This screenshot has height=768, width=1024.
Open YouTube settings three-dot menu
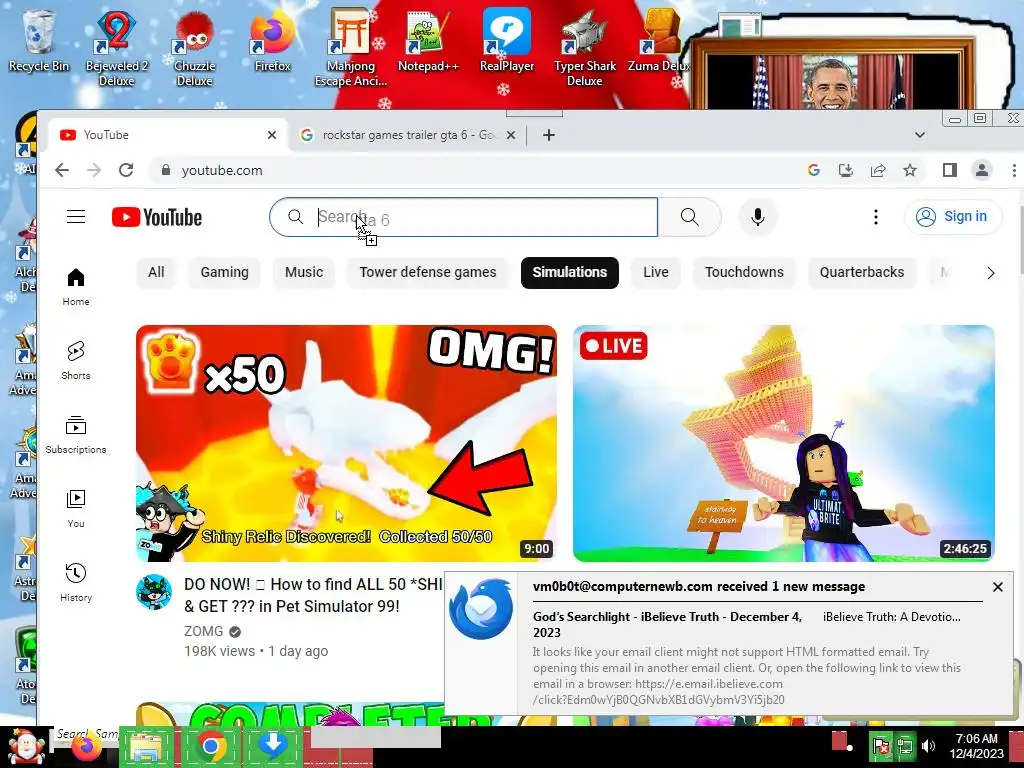(x=876, y=217)
